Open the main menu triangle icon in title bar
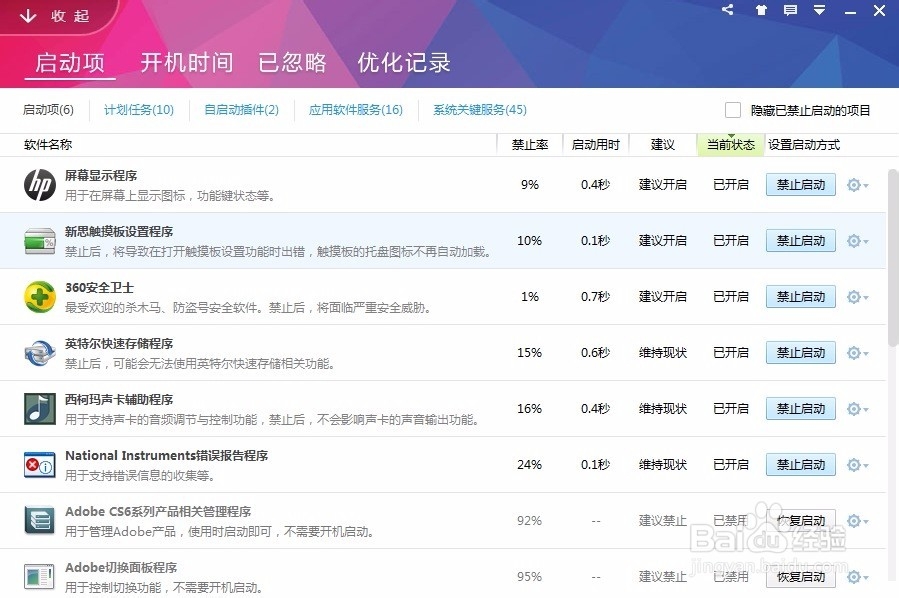The width and height of the screenshot is (899, 598). click(819, 10)
